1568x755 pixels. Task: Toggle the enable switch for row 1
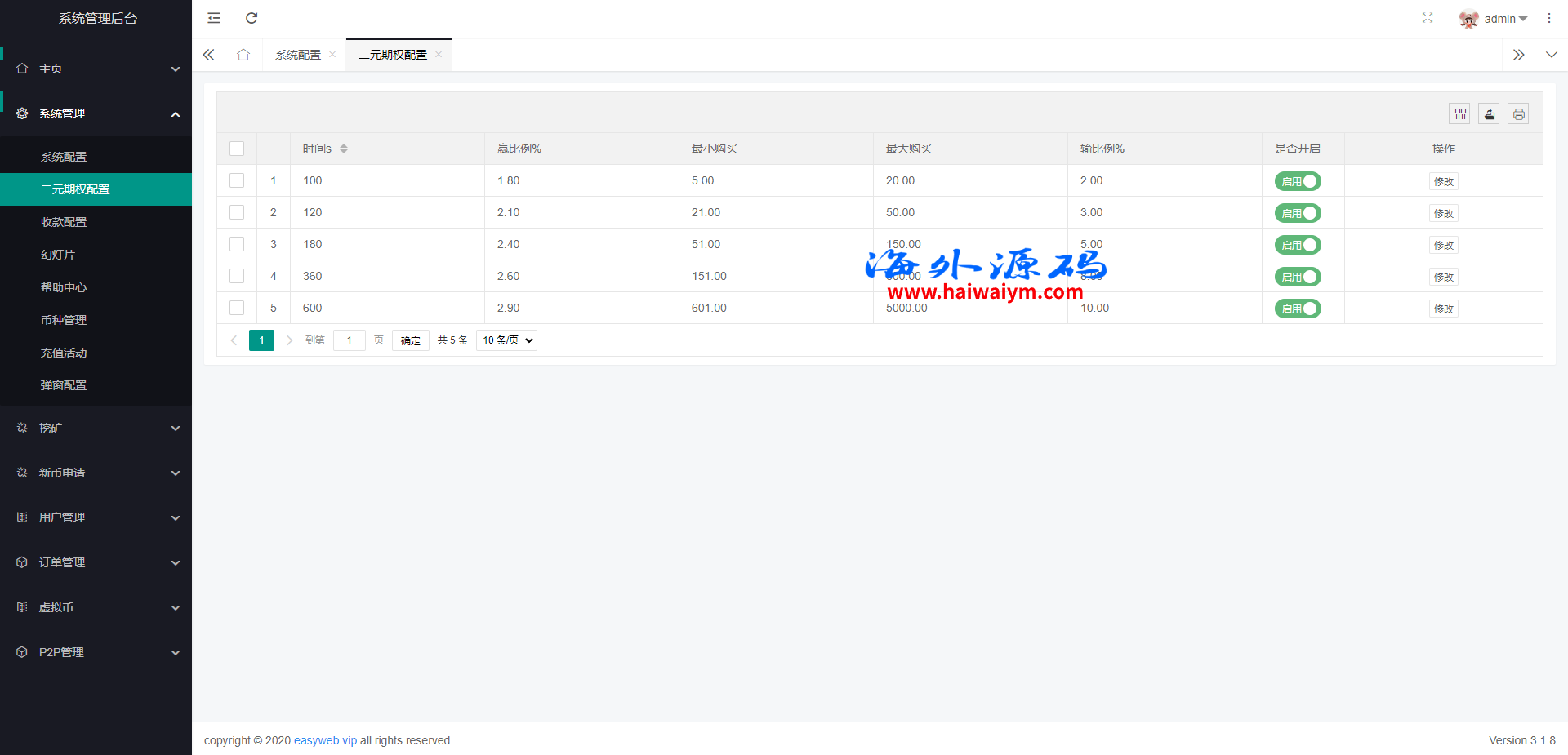click(1298, 181)
